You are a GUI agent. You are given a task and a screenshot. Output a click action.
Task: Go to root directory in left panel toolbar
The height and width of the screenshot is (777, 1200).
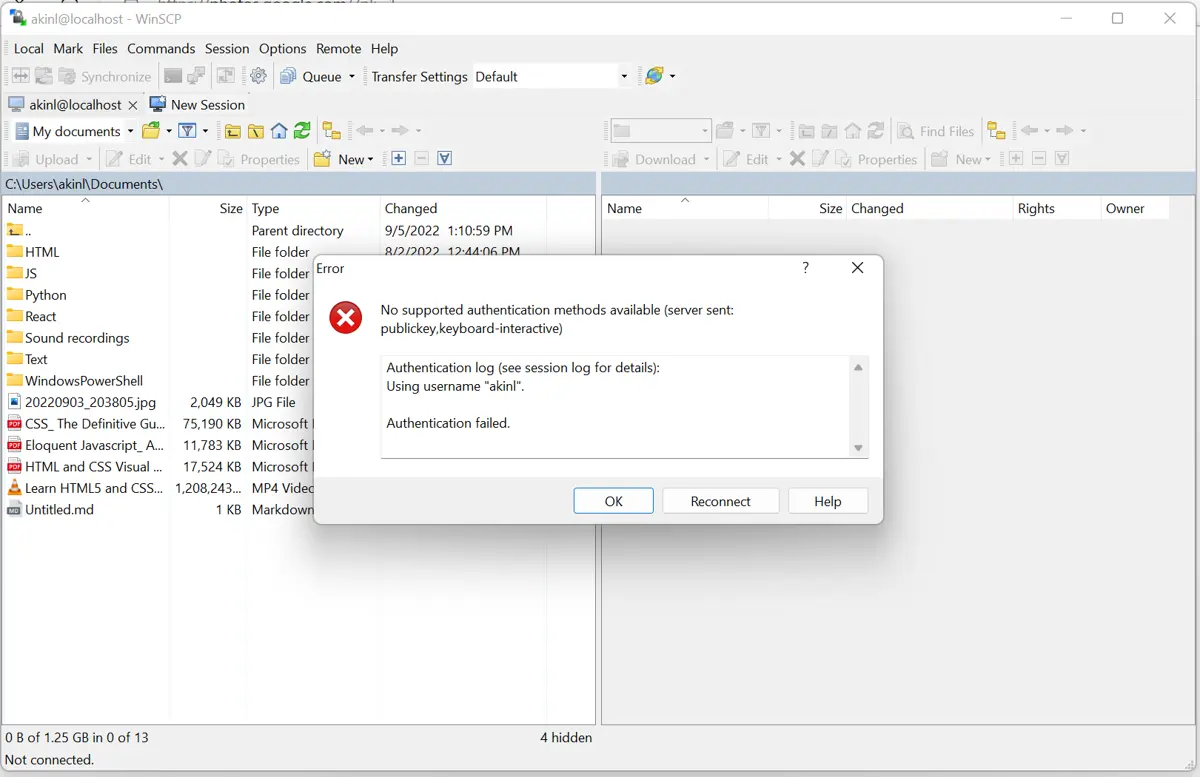coord(256,131)
